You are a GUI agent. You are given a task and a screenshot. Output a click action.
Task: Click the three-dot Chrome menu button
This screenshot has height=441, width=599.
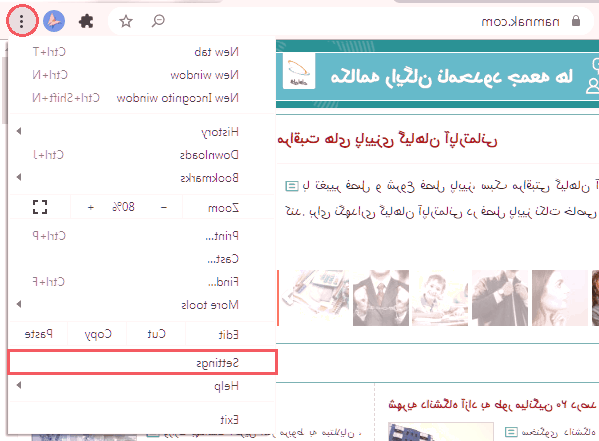coord(22,21)
